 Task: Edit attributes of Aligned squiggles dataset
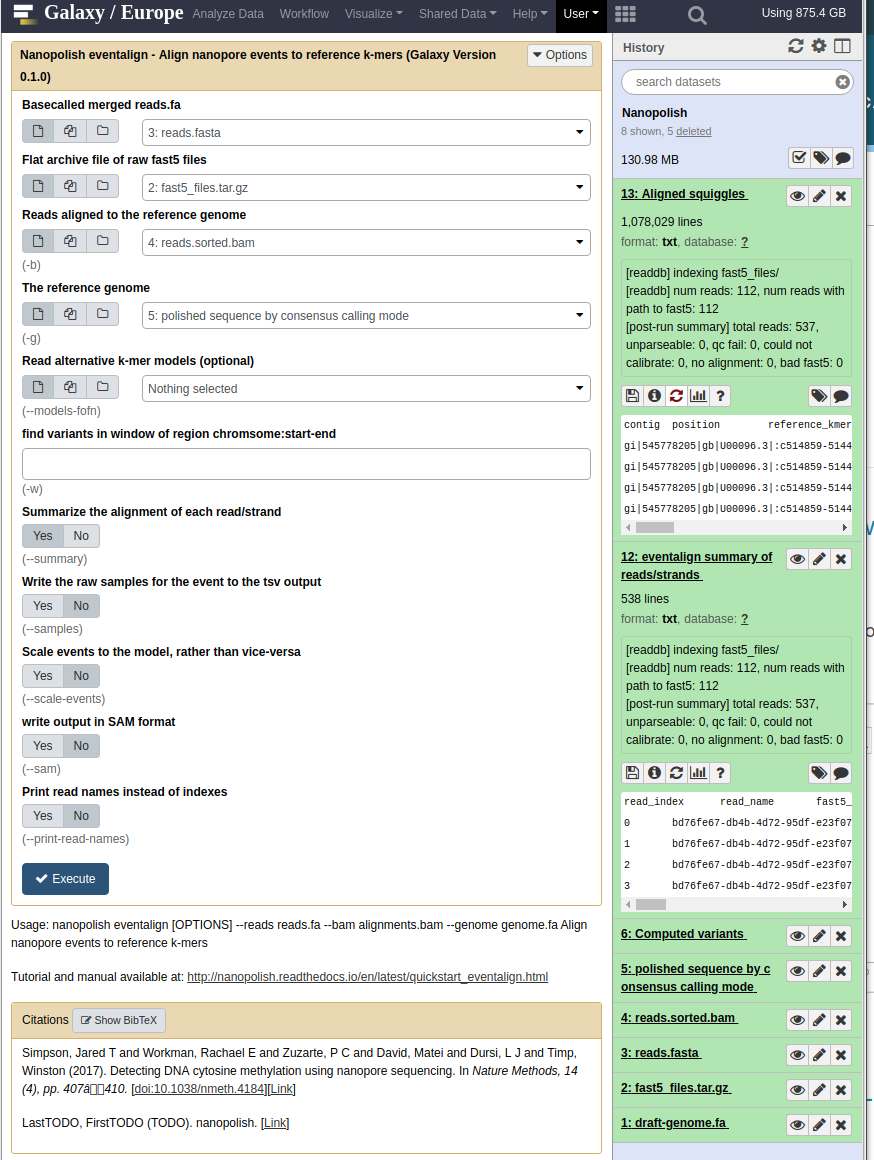click(819, 196)
